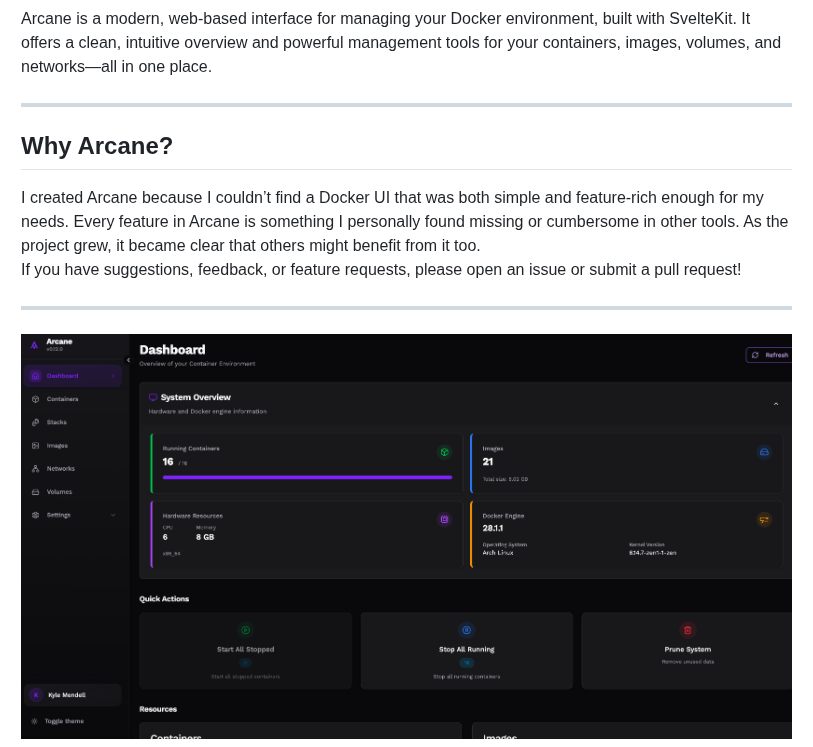
Task: Collapse the System Overview section
Action: [776, 404]
